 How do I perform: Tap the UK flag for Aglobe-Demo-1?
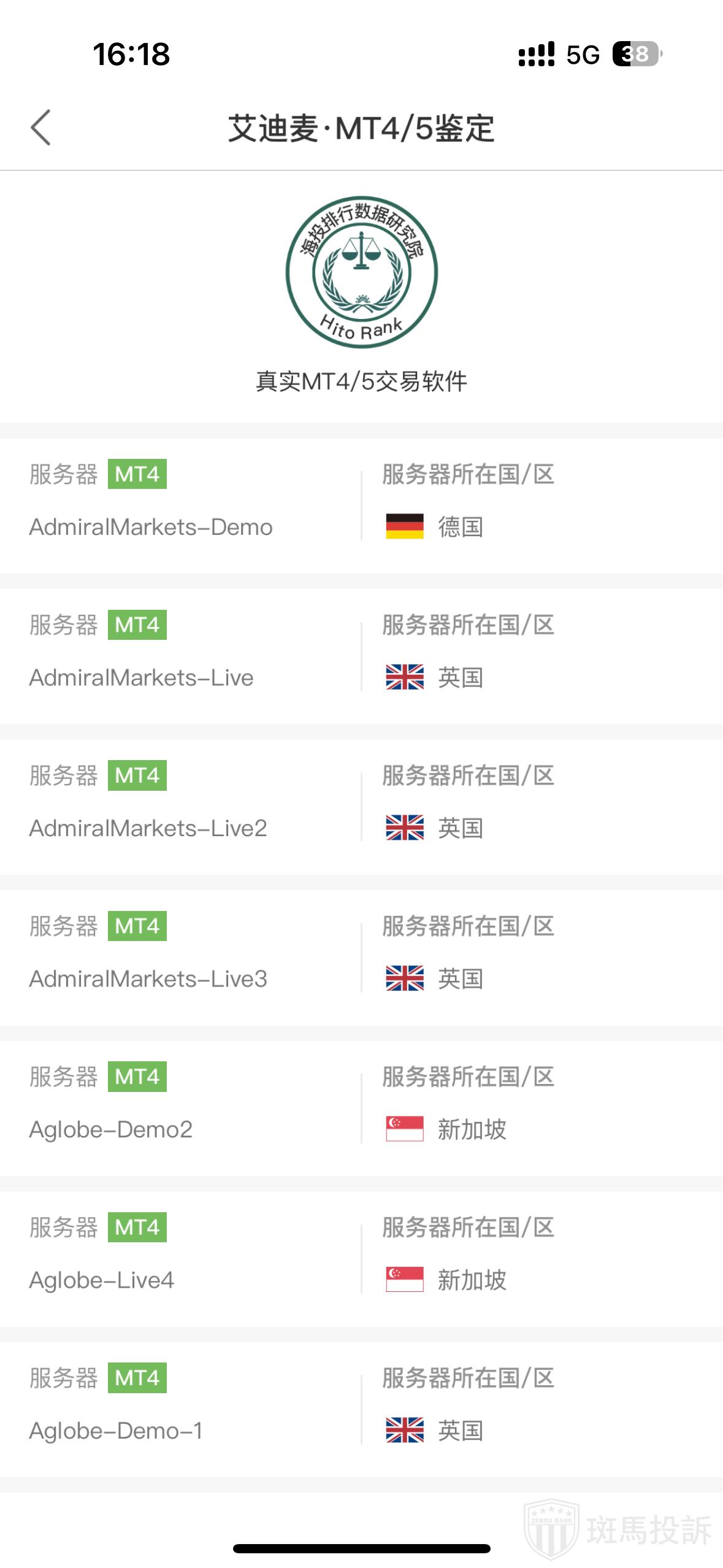(405, 1430)
